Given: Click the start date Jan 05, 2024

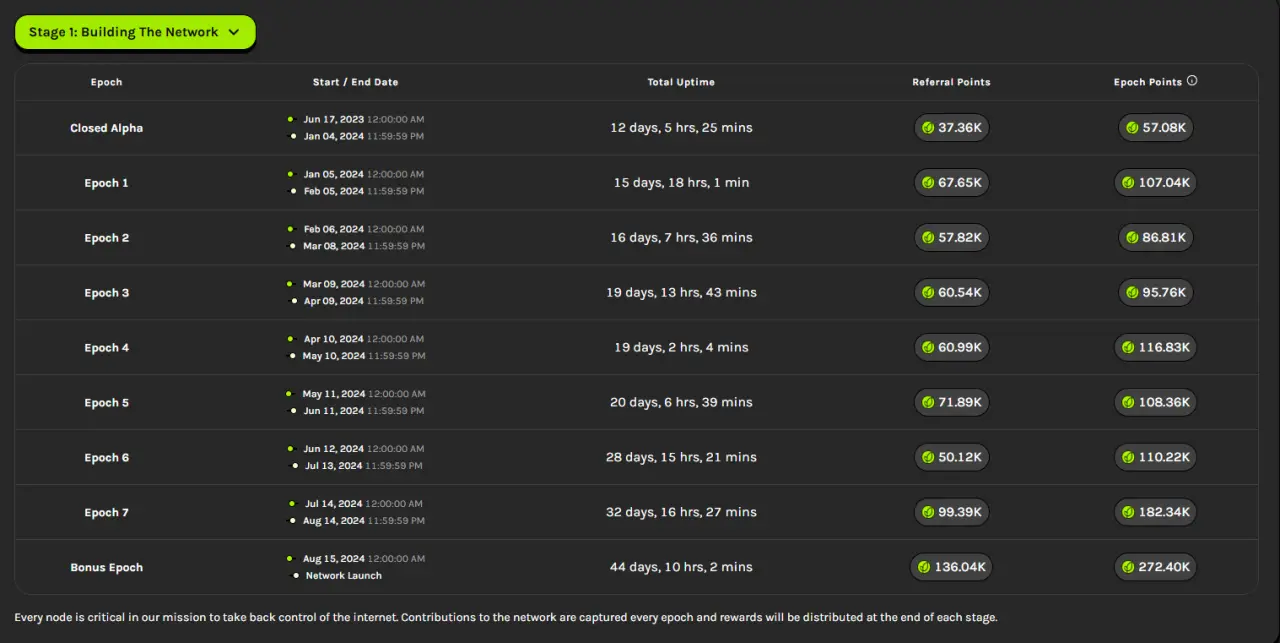Looking at the screenshot, I should (334, 174).
